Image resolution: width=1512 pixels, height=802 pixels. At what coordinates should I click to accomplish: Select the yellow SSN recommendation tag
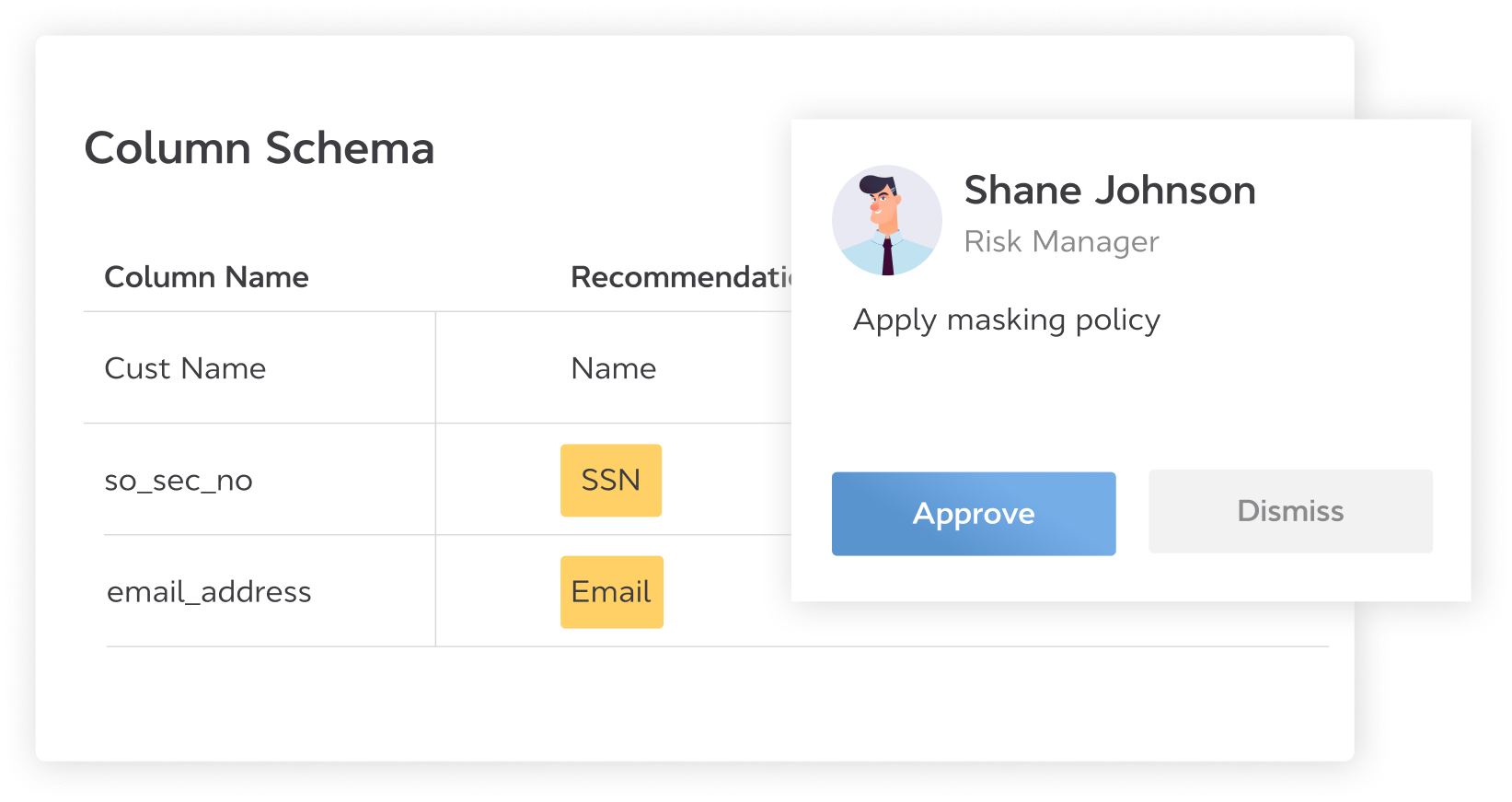pos(611,481)
